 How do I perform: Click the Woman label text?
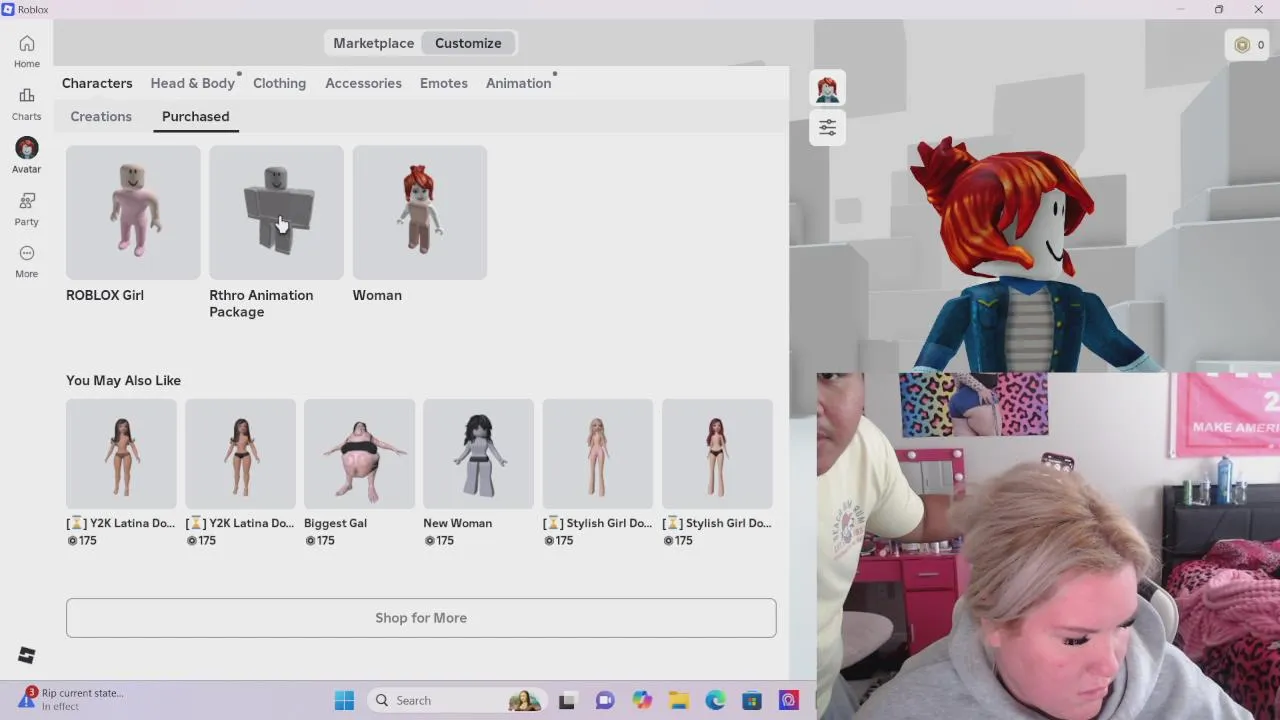pos(377,295)
